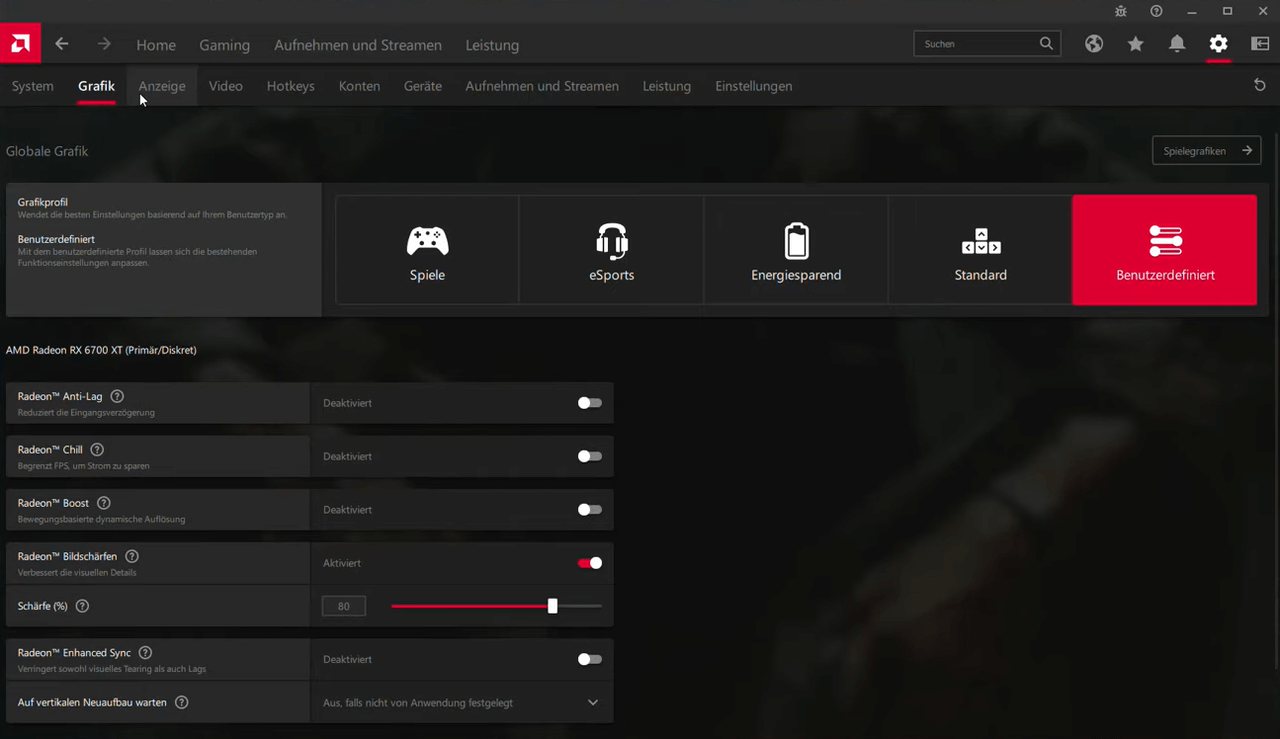Open the Gaming menu
This screenshot has width=1280, height=739.
224,45
